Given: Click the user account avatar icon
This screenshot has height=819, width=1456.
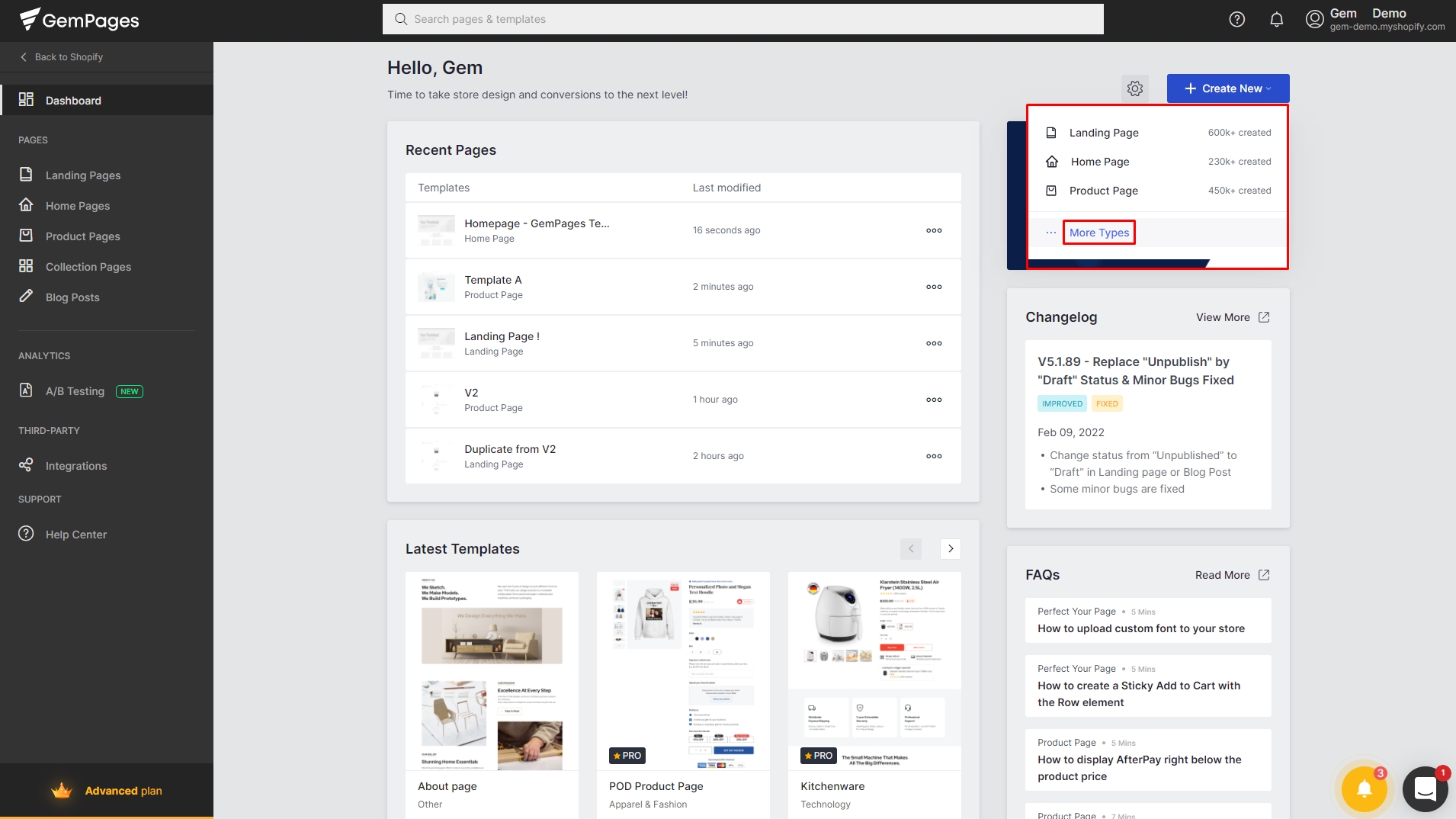Looking at the screenshot, I should (x=1314, y=20).
